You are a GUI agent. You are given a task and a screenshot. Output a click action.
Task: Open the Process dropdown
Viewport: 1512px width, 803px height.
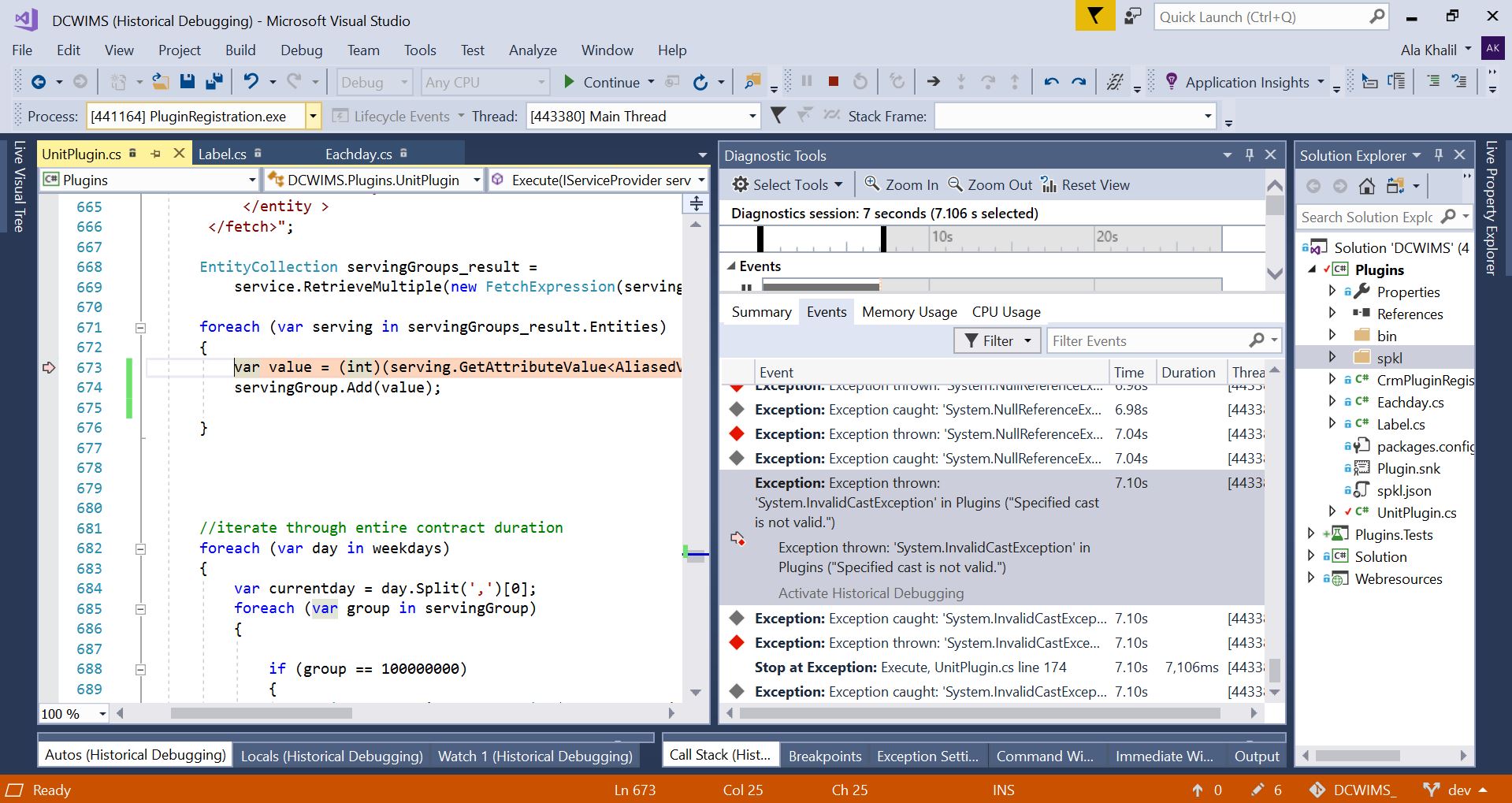313,116
